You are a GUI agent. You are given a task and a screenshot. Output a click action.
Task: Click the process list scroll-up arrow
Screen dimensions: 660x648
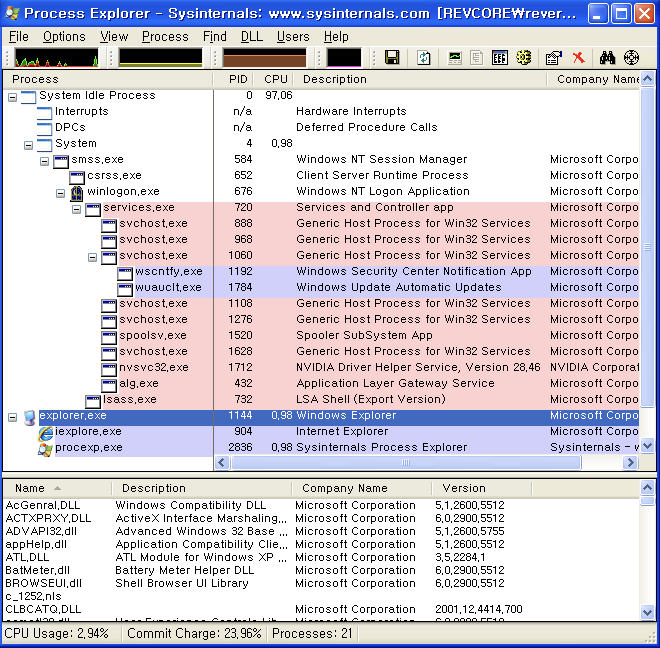click(x=647, y=79)
